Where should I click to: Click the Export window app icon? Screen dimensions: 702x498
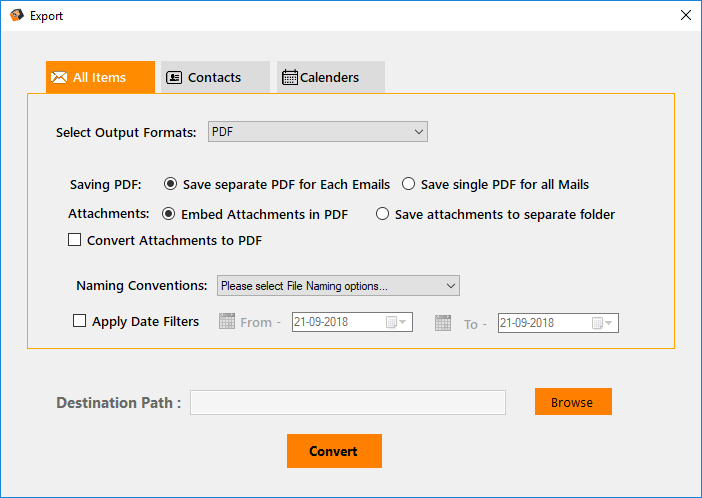click(x=16, y=16)
